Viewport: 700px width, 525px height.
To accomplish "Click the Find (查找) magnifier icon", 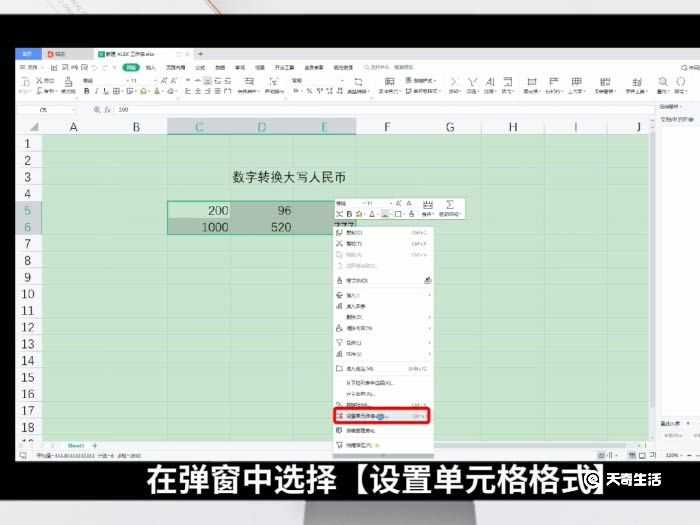I will tap(662, 81).
